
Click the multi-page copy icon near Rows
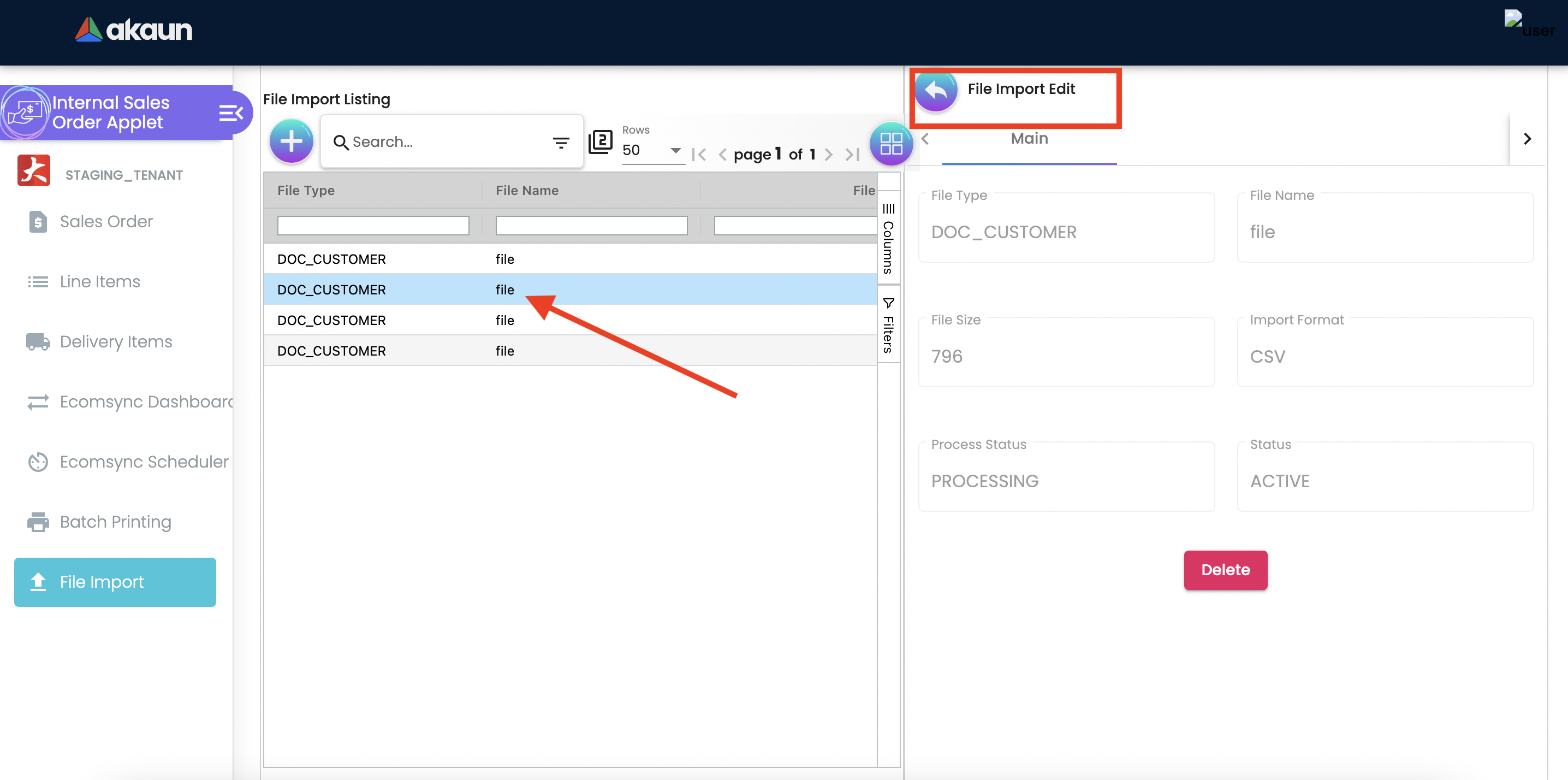click(x=600, y=142)
